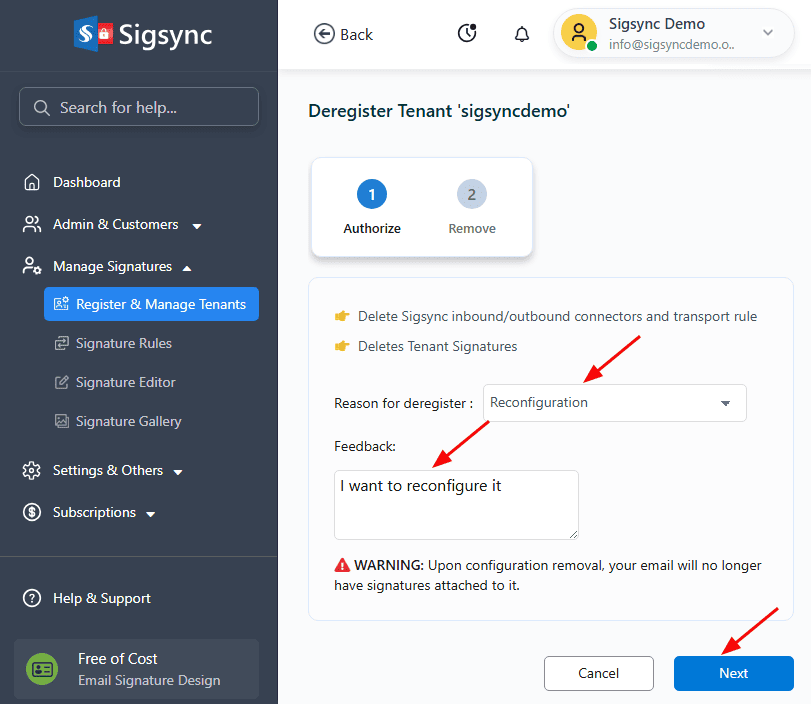Open the Reason for deregister dropdown
The width and height of the screenshot is (811, 704).
614,403
